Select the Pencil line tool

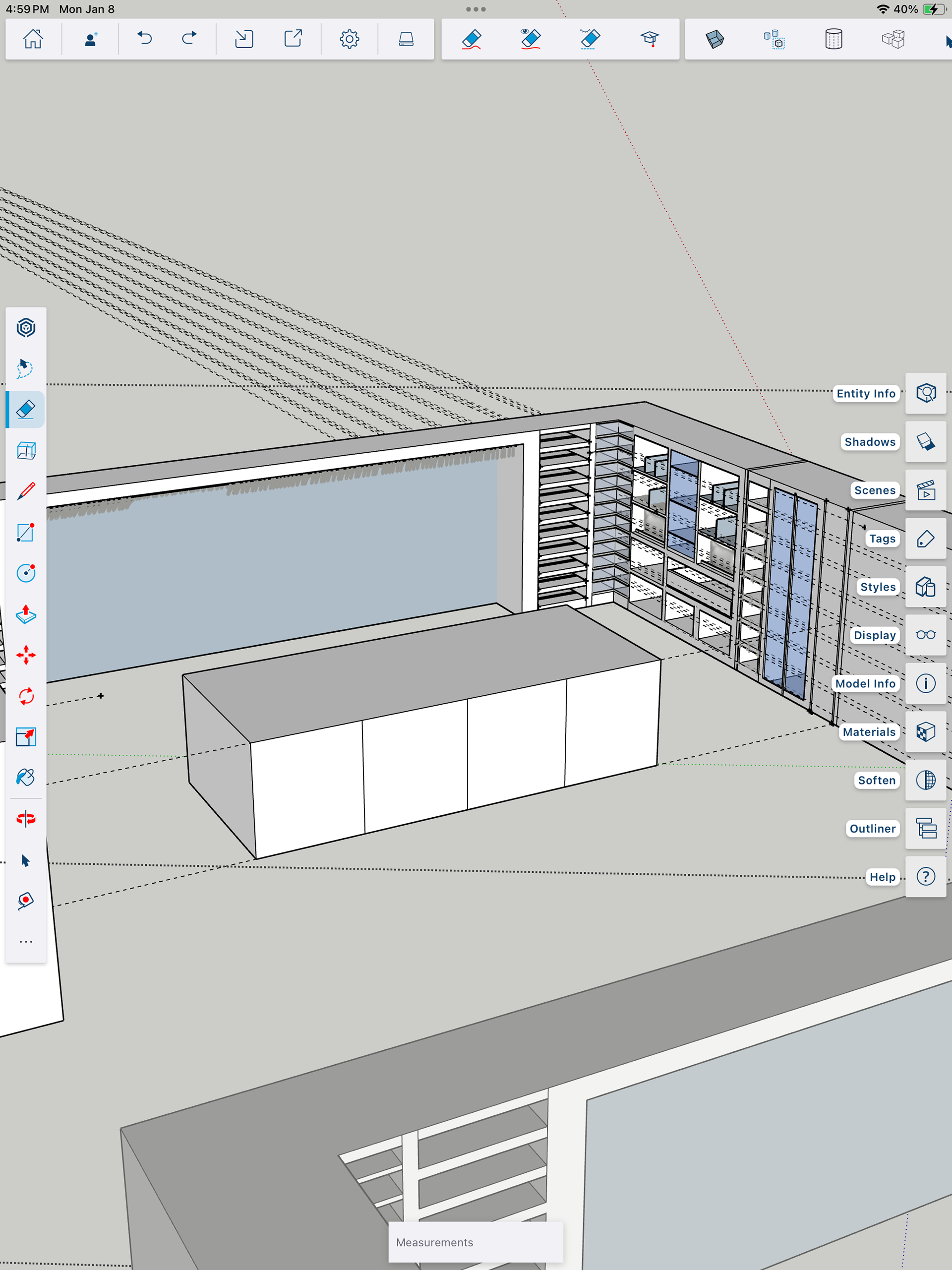26,491
